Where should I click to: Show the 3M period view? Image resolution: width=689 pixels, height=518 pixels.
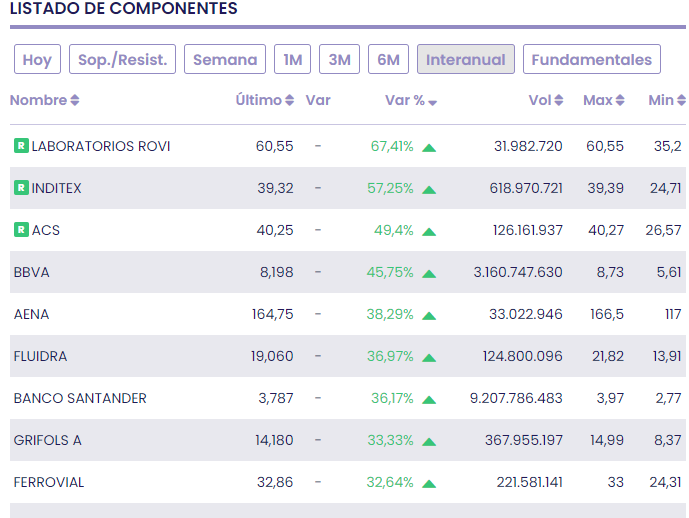coord(340,59)
